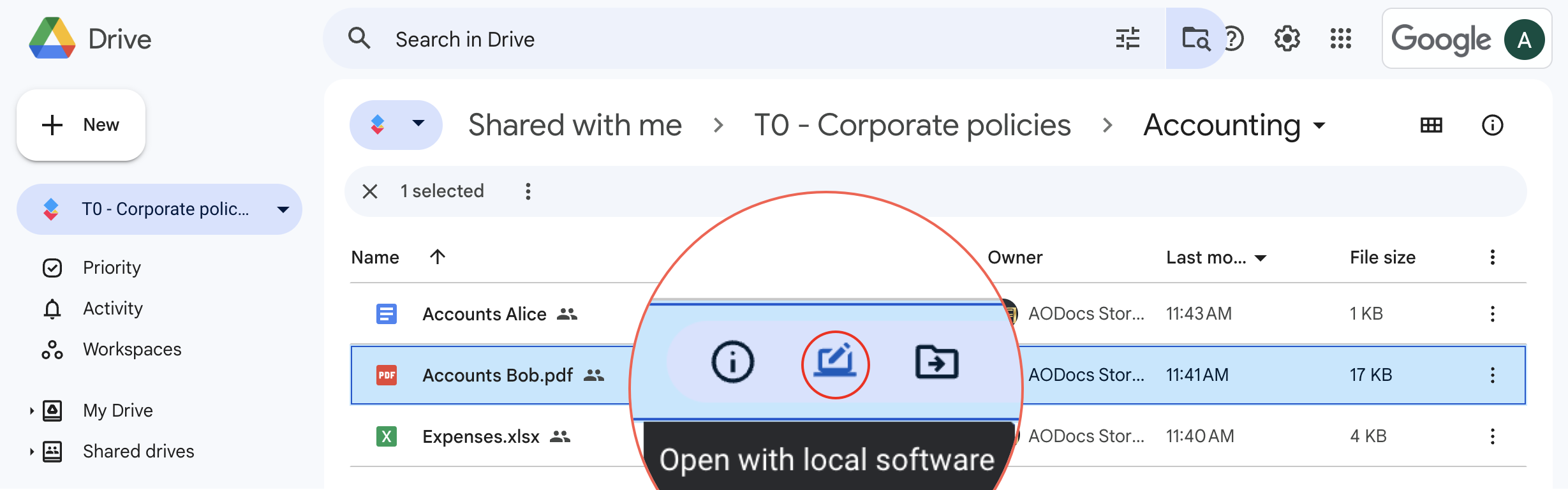Show folder details info panel
Screen dimensions: 1568x490
pos(1492,125)
